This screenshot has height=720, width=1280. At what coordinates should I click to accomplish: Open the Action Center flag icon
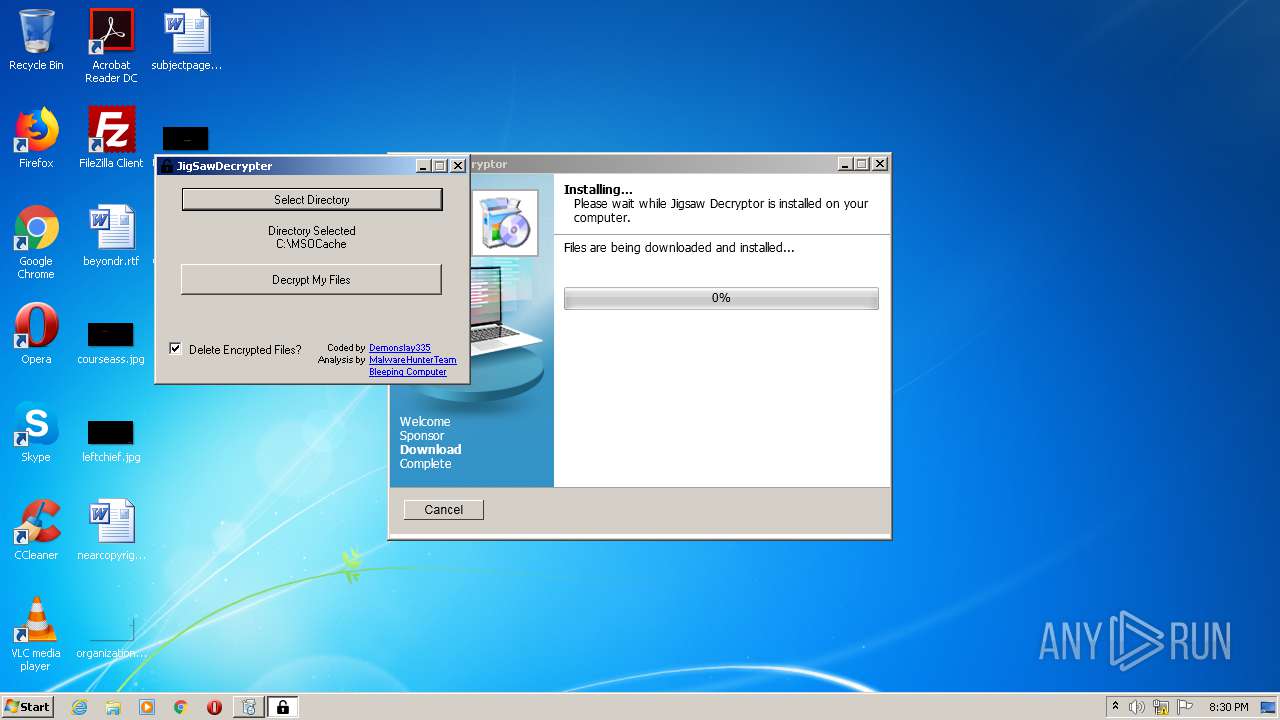click(x=1184, y=707)
